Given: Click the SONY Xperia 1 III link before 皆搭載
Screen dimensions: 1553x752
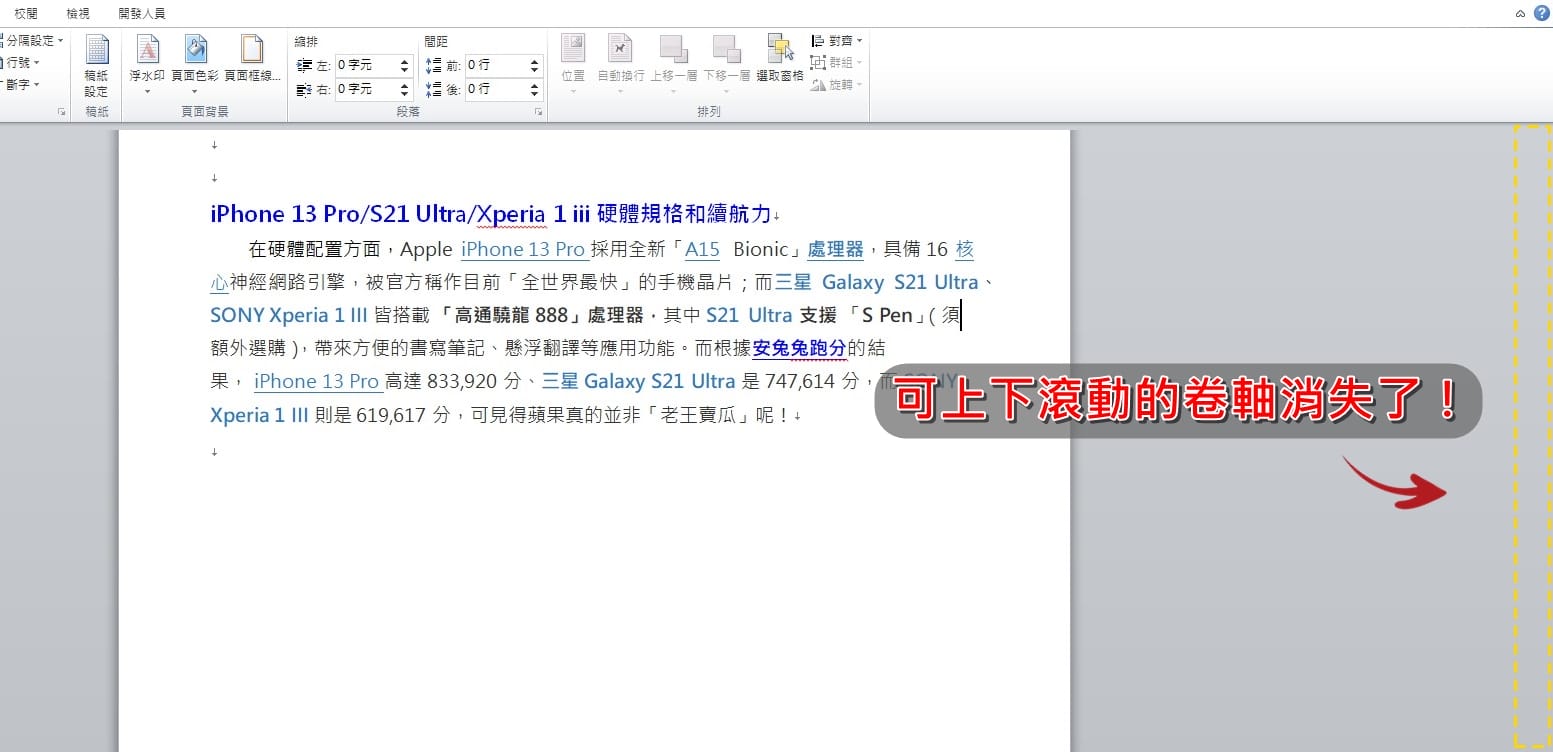Looking at the screenshot, I should (x=289, y=315).
